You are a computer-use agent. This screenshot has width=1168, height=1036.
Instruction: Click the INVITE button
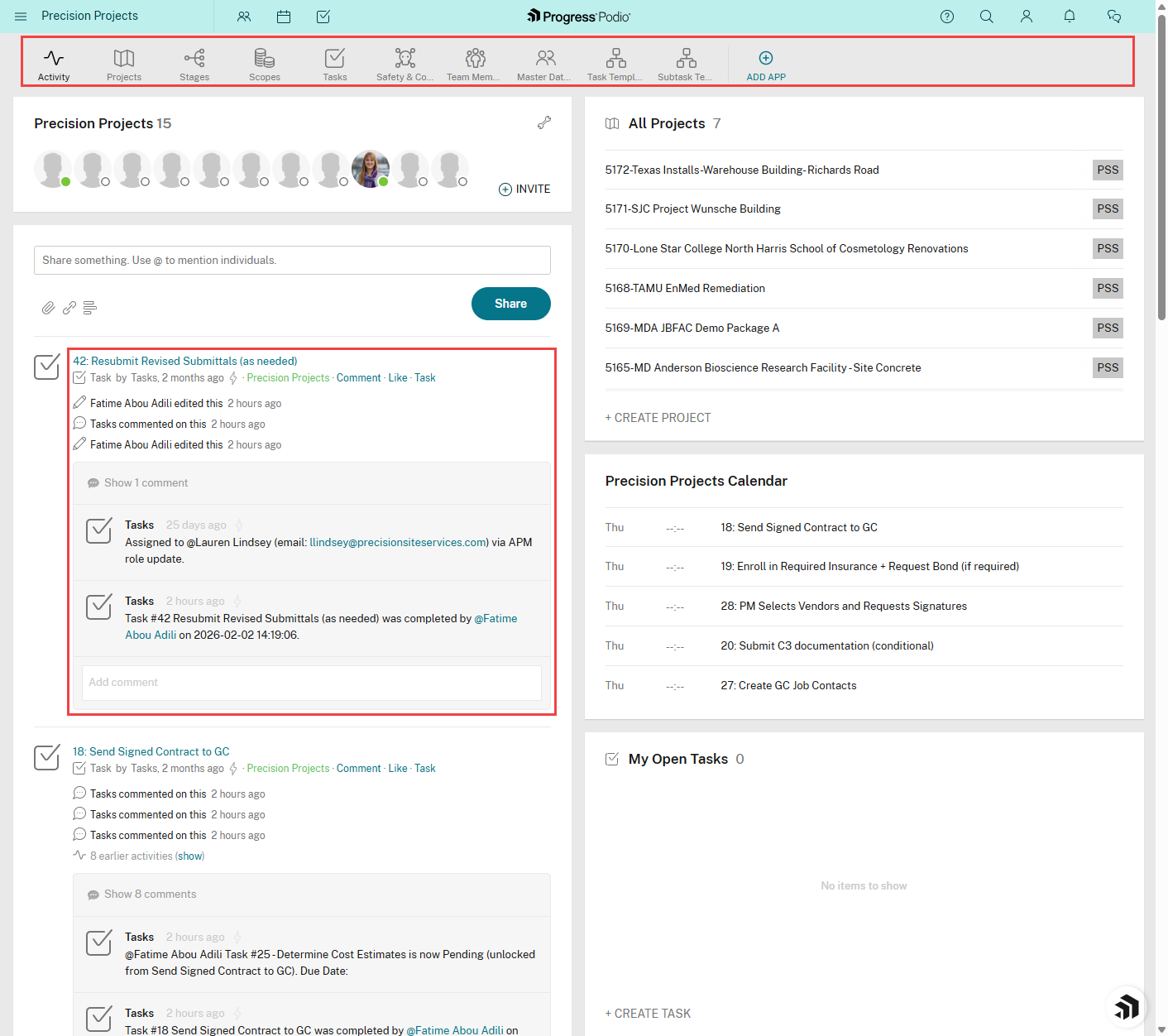tap(524, 189)
